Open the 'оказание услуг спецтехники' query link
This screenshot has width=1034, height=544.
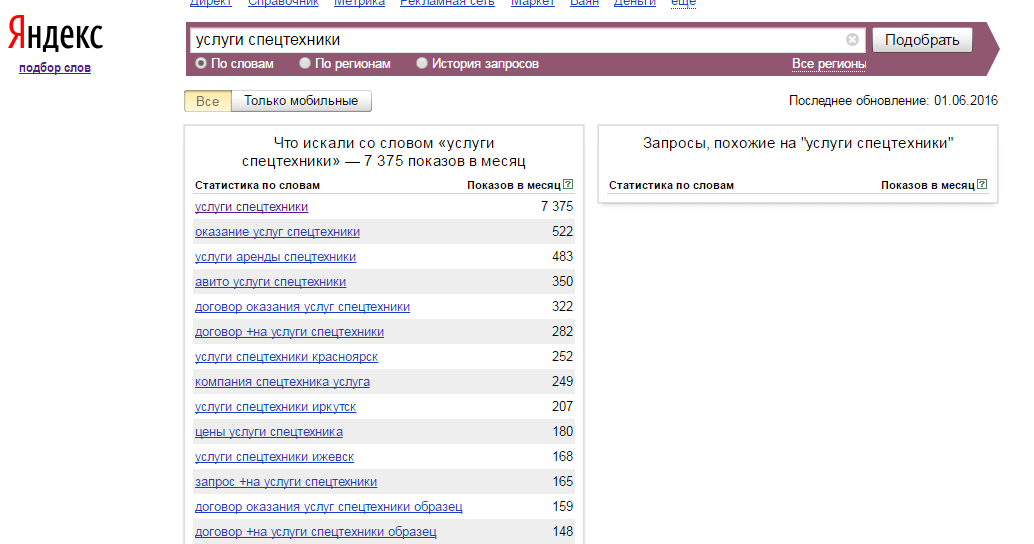277,232
